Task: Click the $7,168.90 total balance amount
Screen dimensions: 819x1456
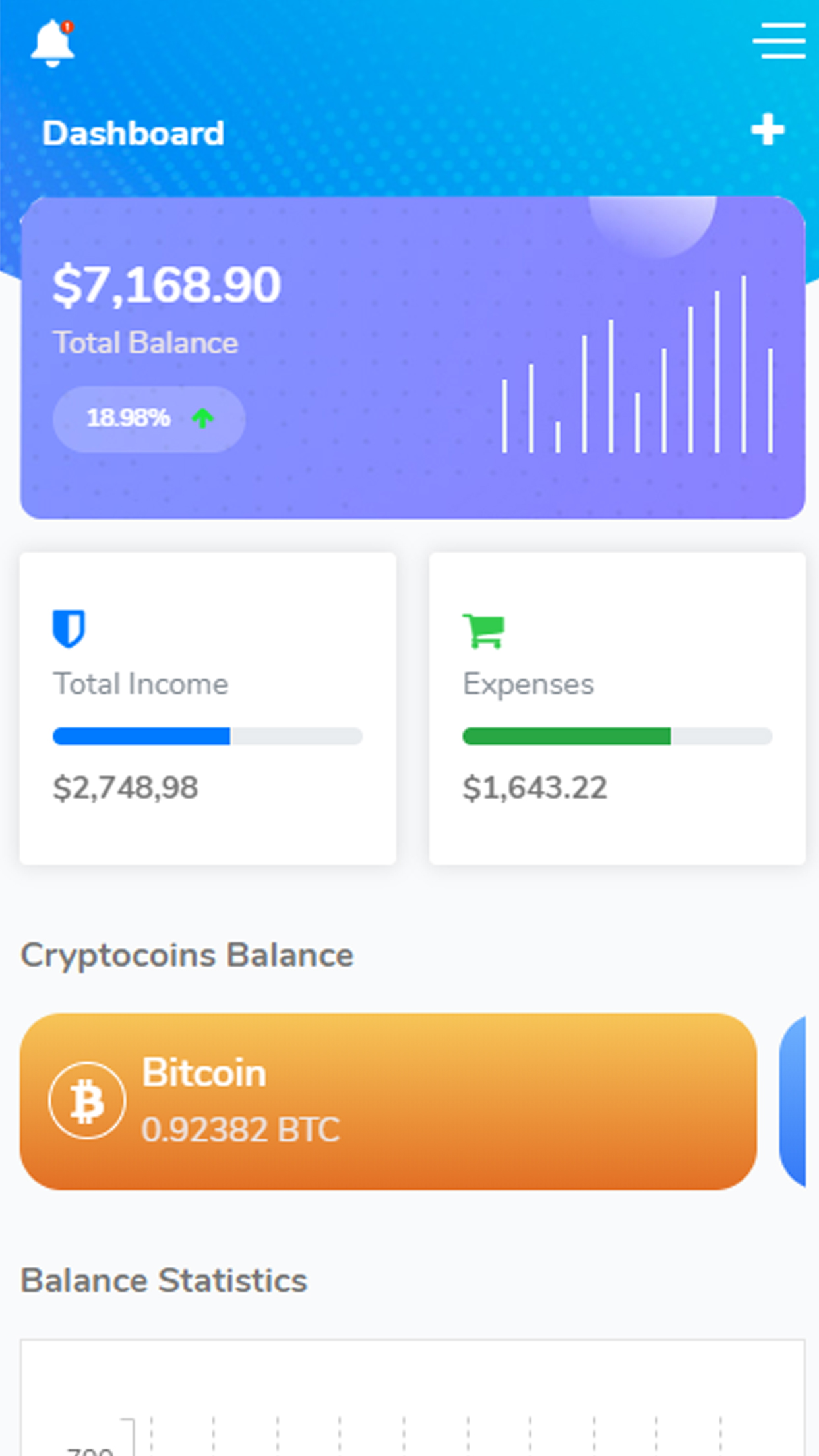Action: (x=167, y=285)
